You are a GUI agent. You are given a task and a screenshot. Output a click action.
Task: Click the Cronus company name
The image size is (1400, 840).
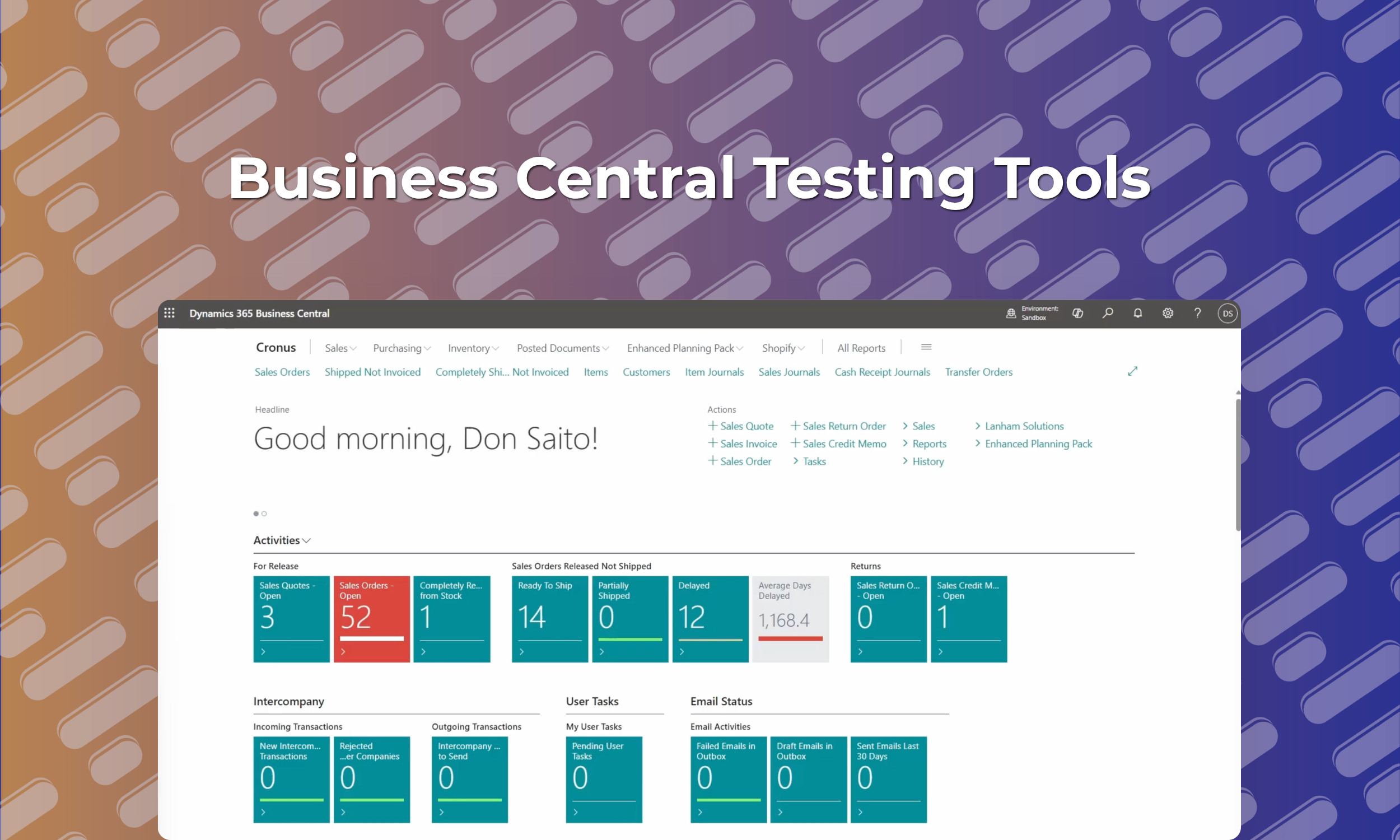pos(276,347)
